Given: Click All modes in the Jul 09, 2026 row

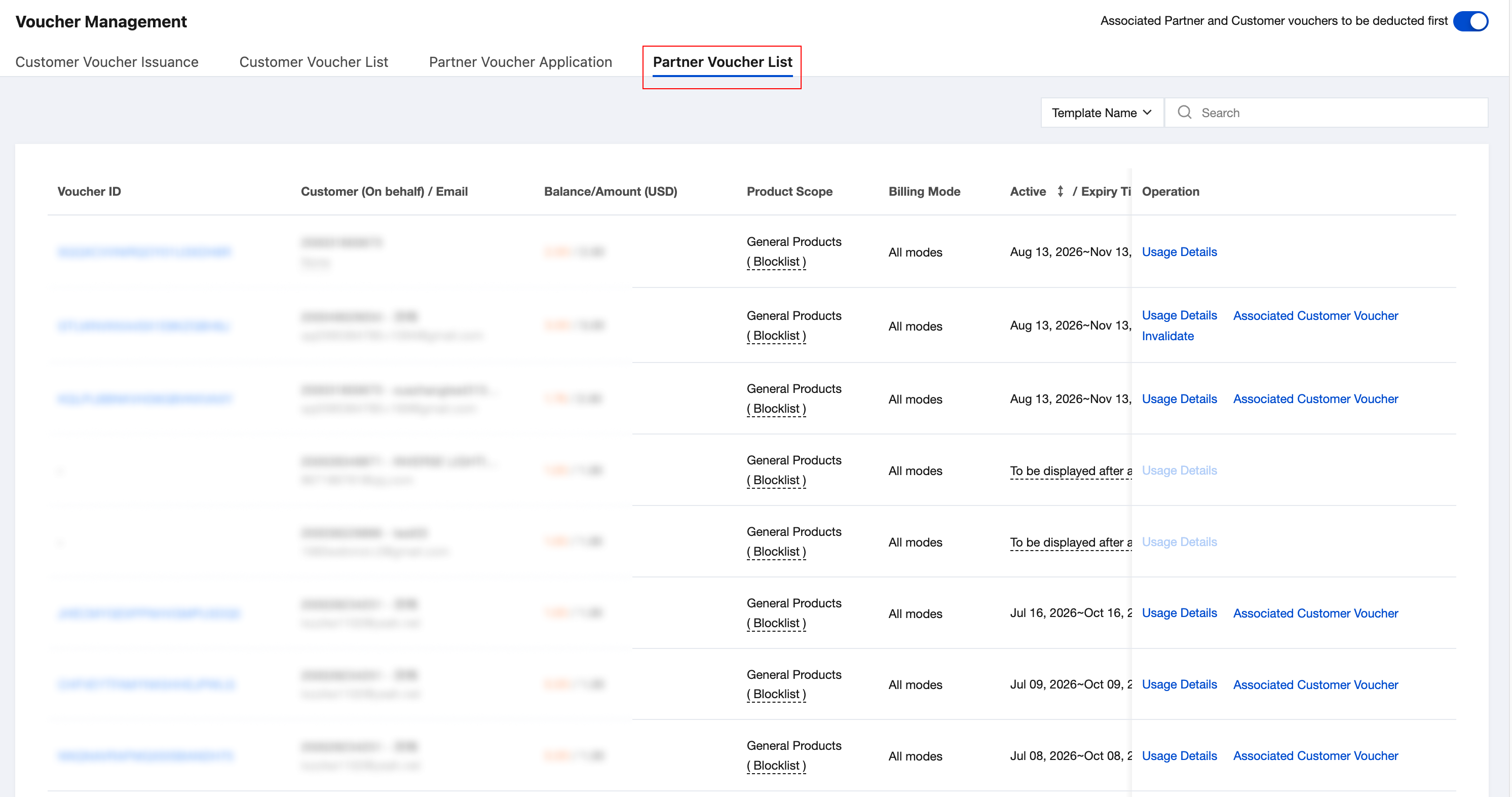Looking at the screenshot, I should click(915, 685).
